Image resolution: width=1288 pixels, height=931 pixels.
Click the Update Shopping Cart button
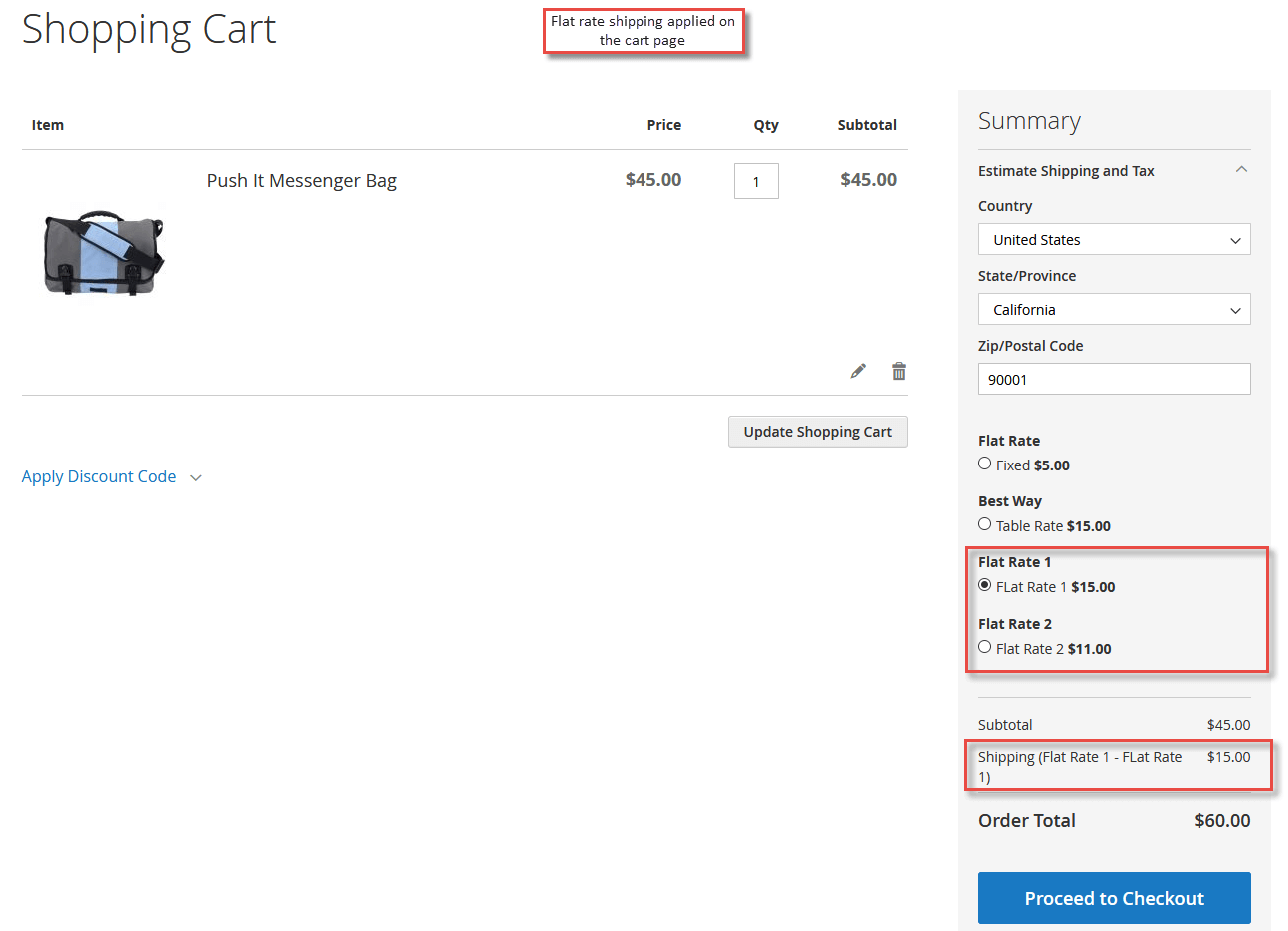817,432
